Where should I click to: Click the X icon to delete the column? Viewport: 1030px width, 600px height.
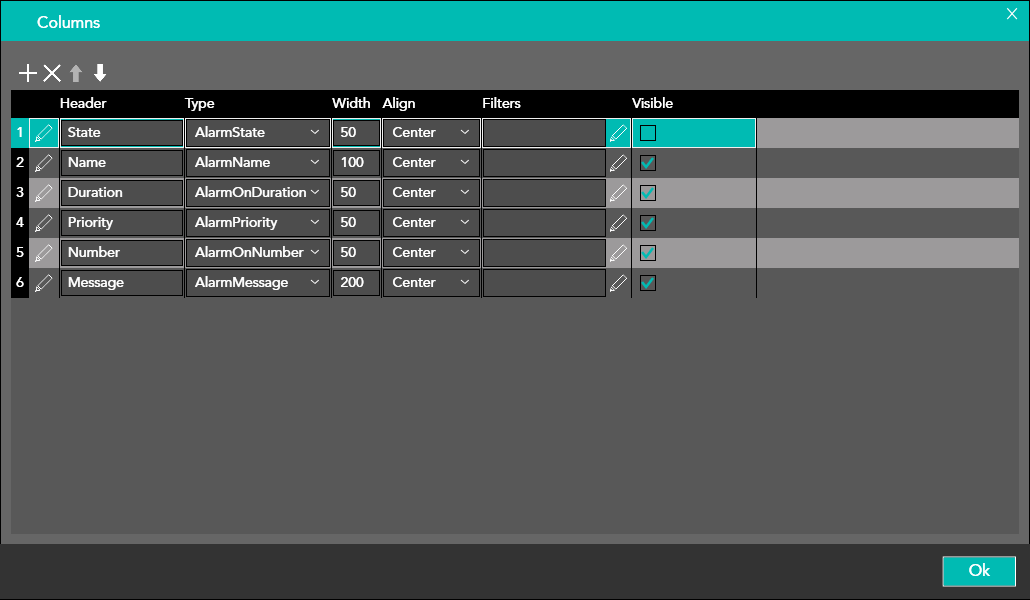(x=52, y=73)
